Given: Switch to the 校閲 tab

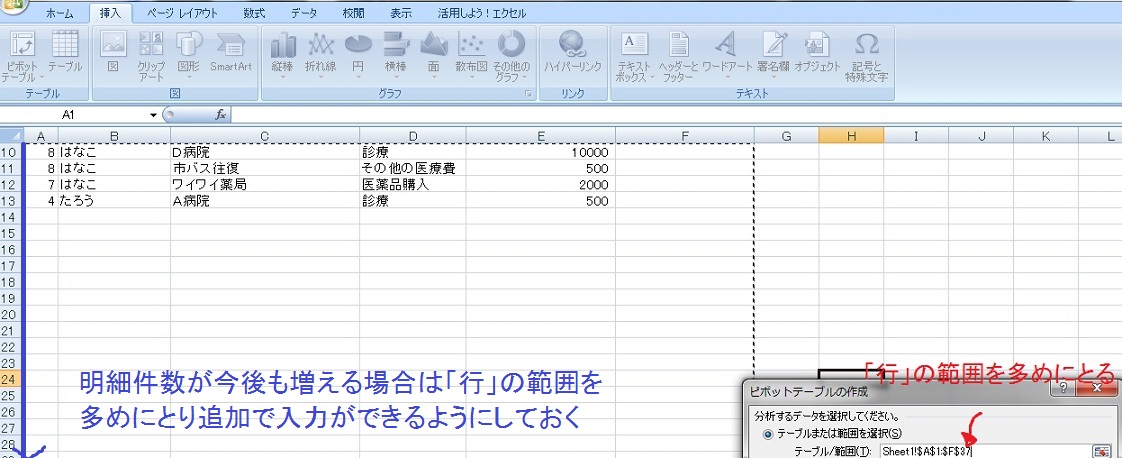Looking at the screenshot, I should [x=353, y=13].
